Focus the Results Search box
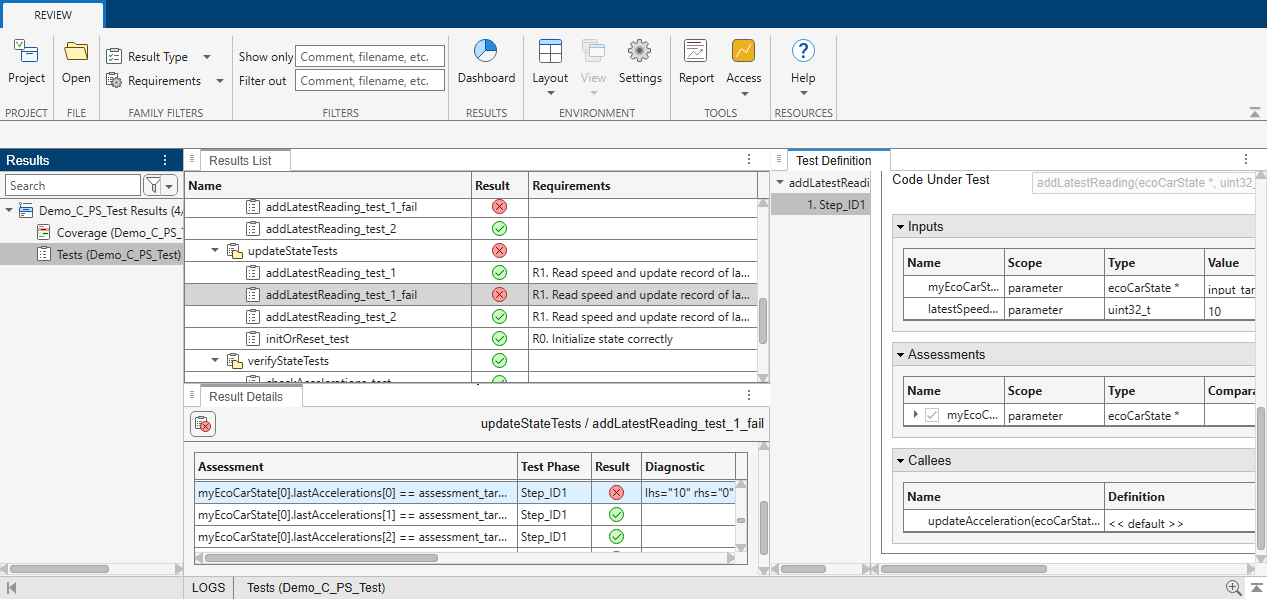Screen dimensions: 1267x599 point(73,185)
